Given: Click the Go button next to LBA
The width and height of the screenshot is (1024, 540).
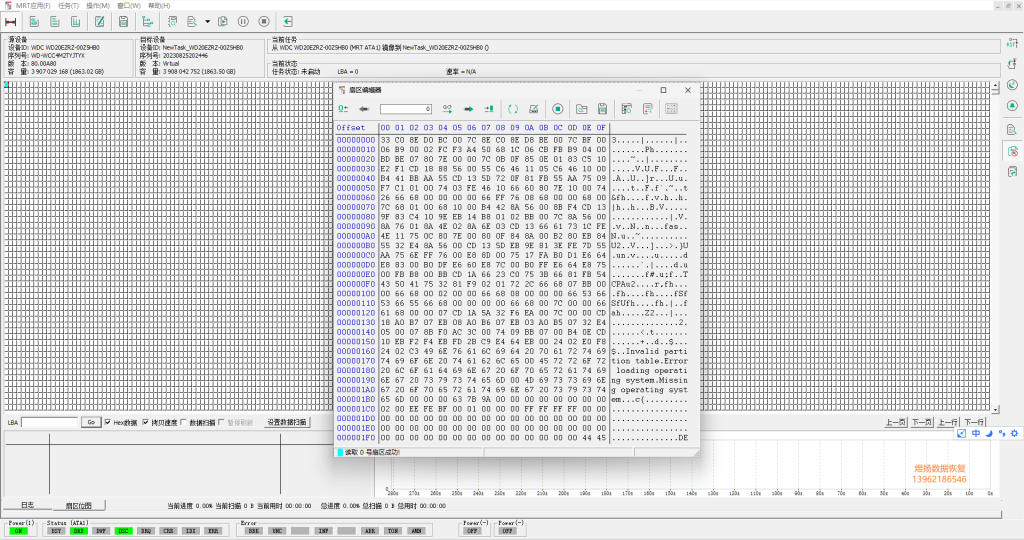Looking at the screenshot, I should click(x=91, y=422).
